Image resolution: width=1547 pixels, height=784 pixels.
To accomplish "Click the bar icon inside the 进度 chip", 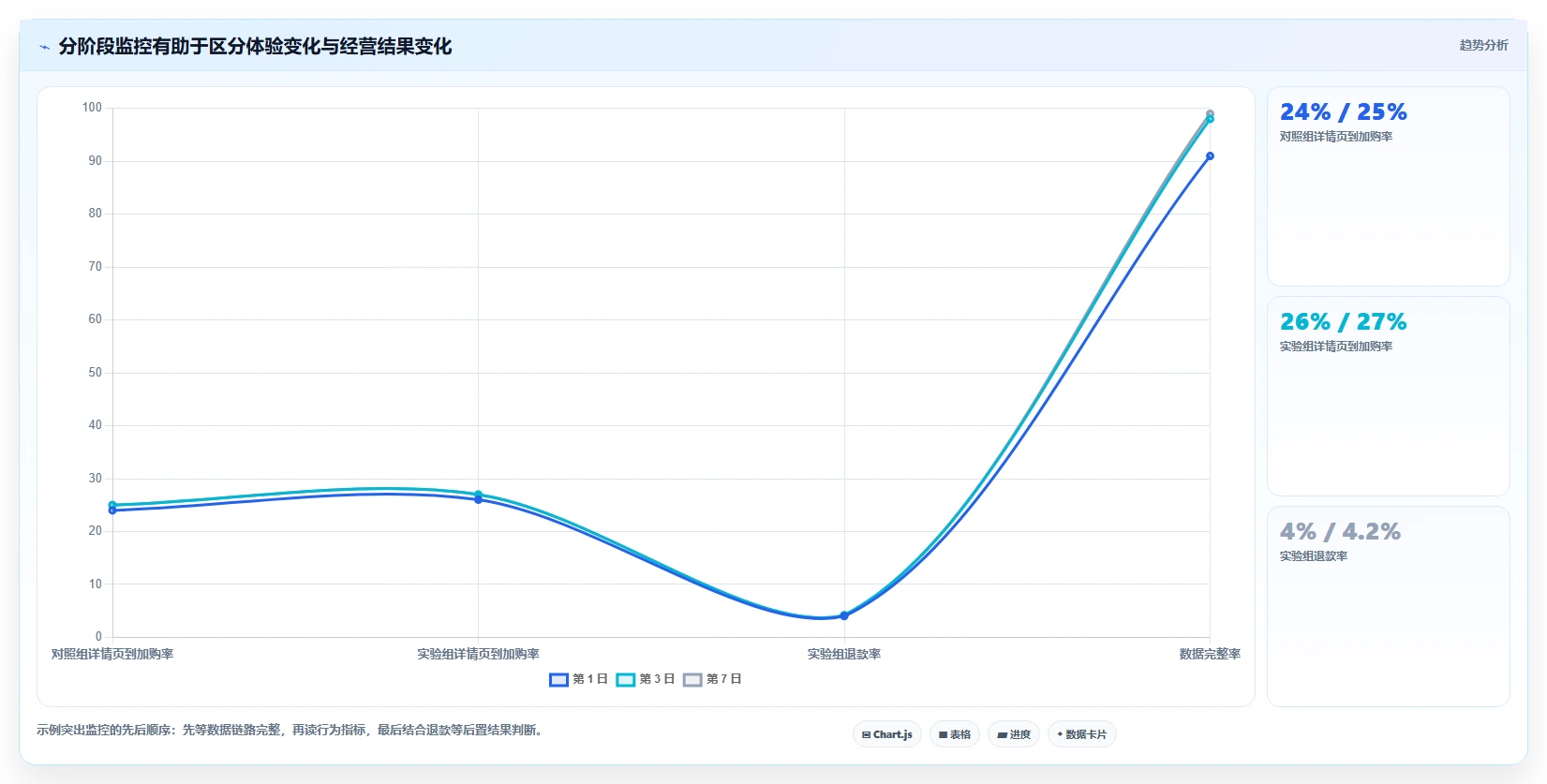I will click(x=1002, y=735).
